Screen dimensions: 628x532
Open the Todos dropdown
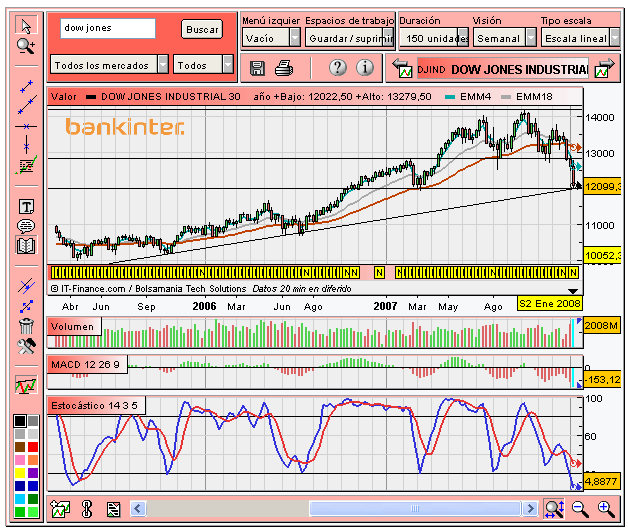(203, 65)
